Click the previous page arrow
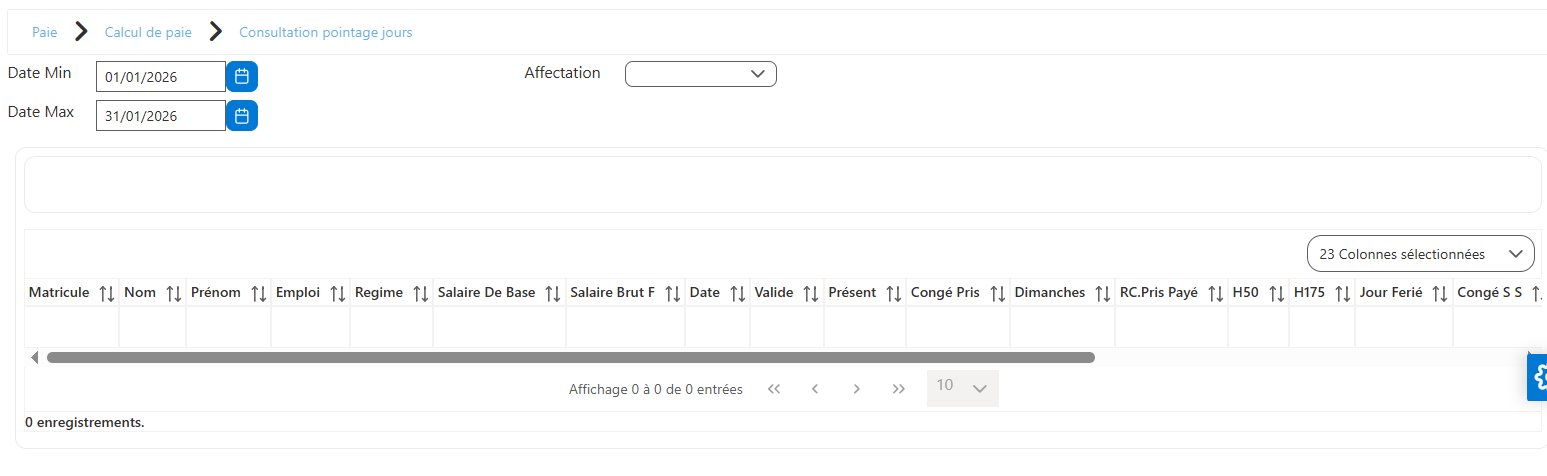The height and width of the screenshot is (476, 1547). pos(815,389)
